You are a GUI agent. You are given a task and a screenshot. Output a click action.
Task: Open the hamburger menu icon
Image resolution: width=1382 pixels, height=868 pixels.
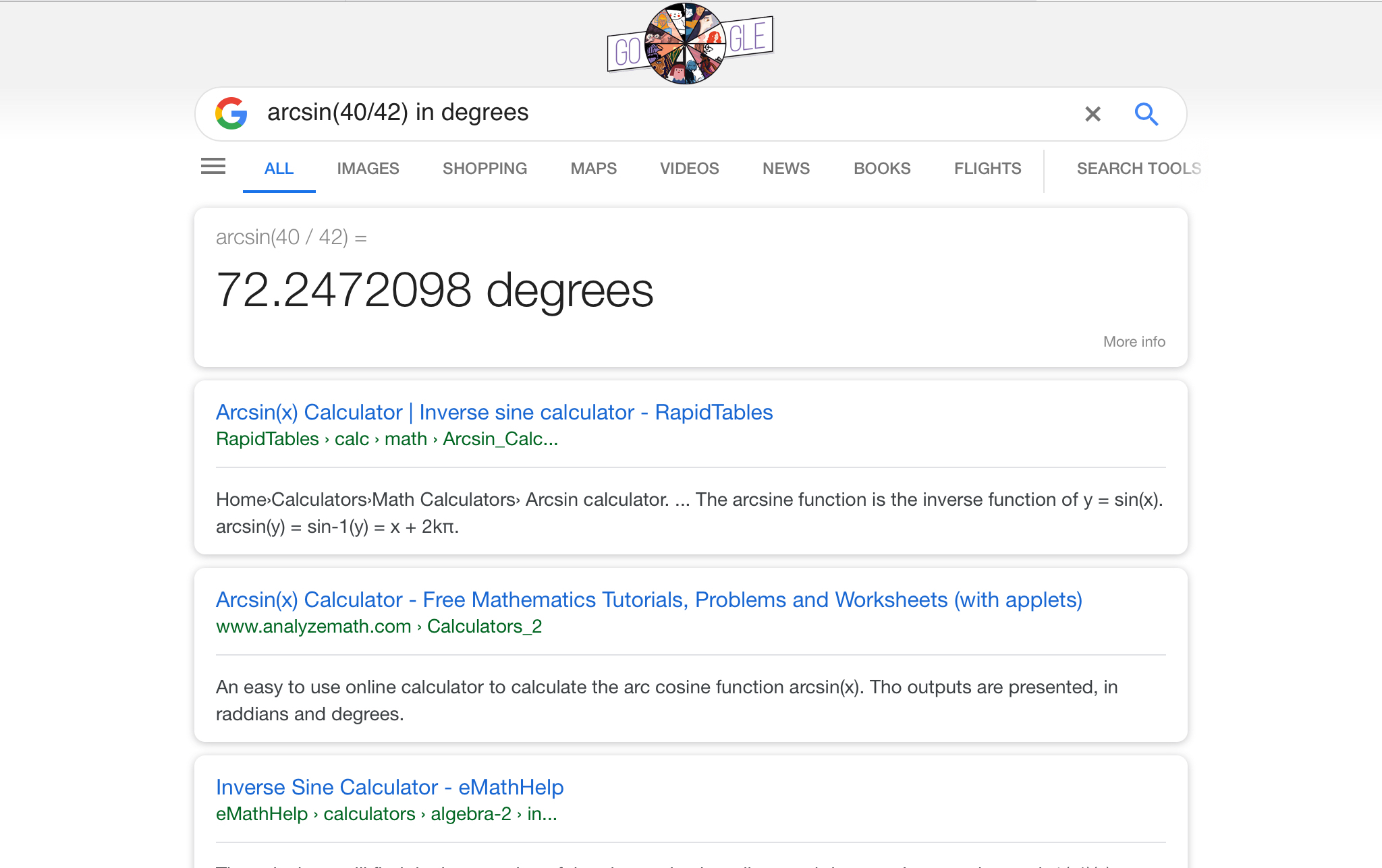[213, 166]
